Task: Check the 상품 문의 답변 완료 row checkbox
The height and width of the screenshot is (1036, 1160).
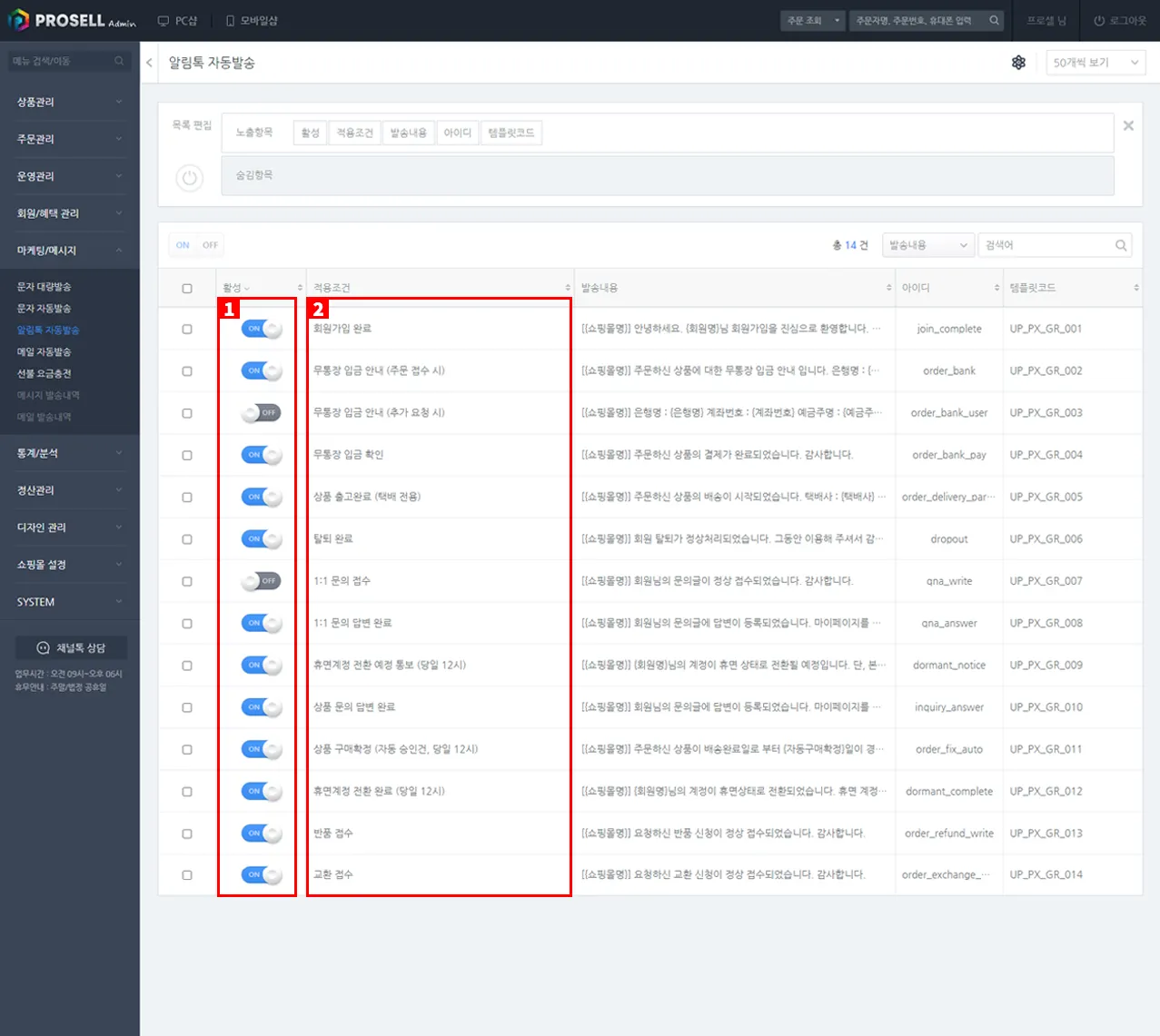Action: click(x=187, y=707)
